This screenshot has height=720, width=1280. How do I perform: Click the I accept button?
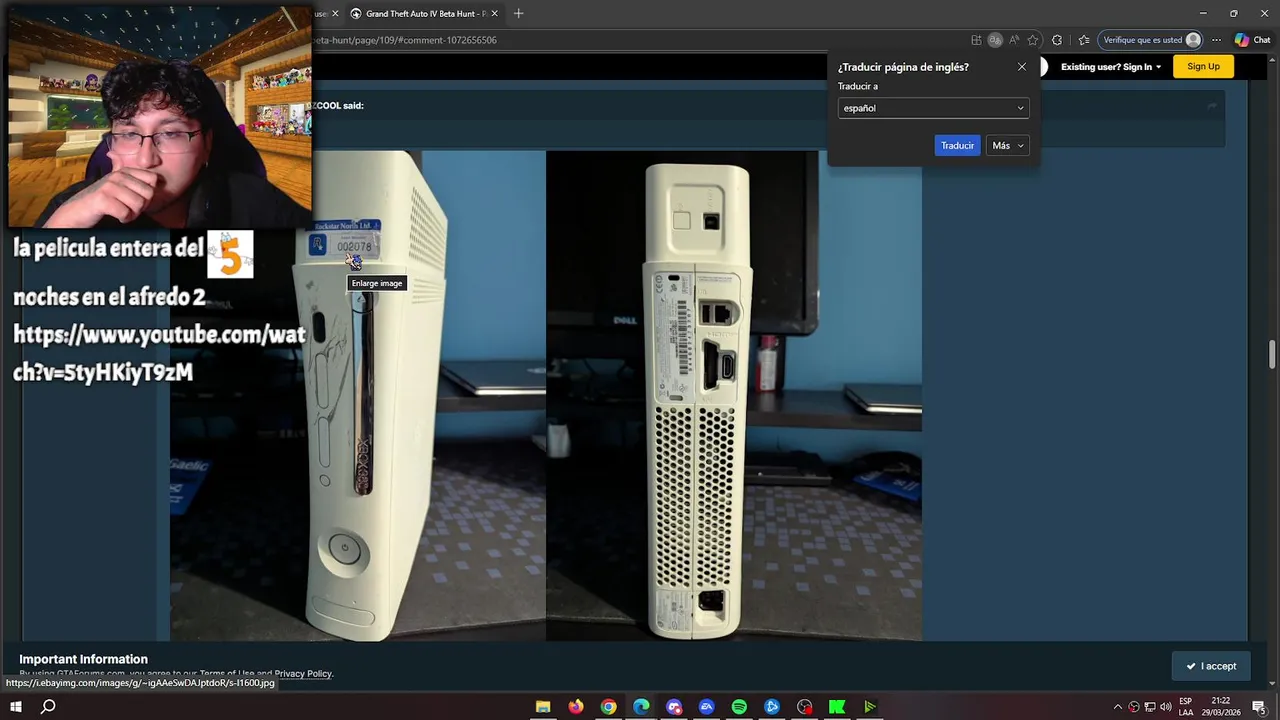(x=1211, y=666)
